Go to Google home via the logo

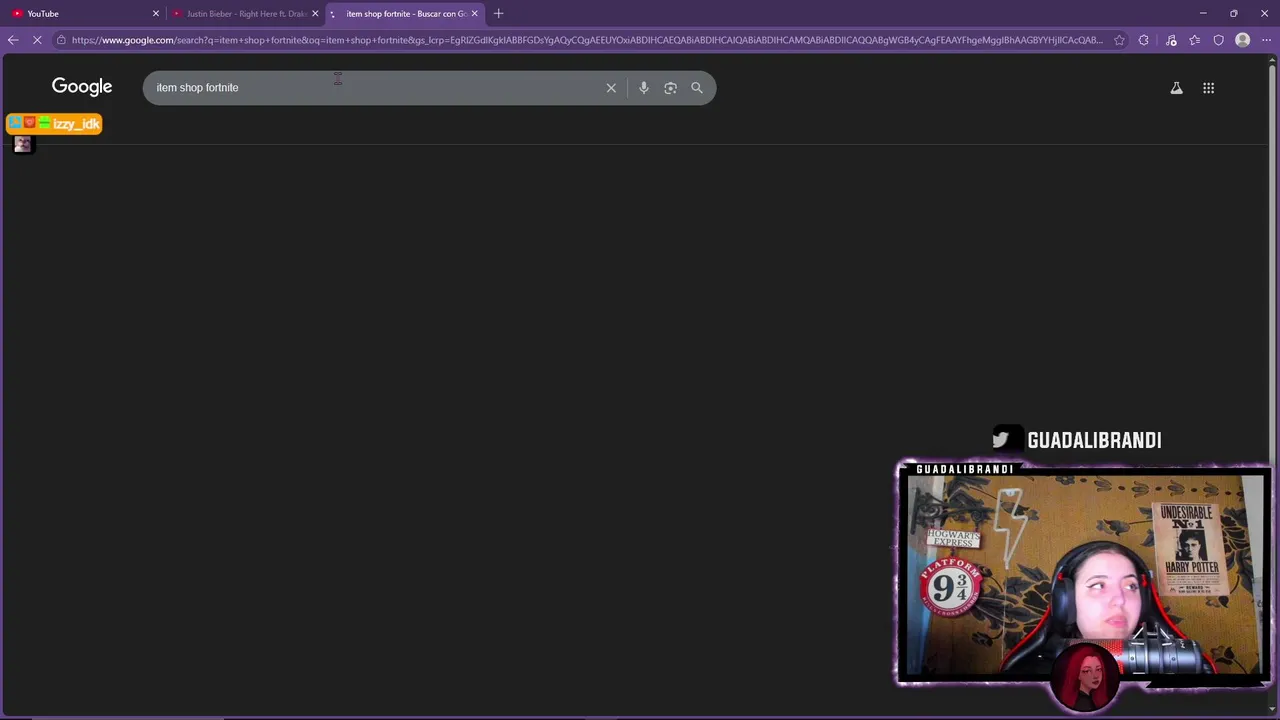point(82,87)
